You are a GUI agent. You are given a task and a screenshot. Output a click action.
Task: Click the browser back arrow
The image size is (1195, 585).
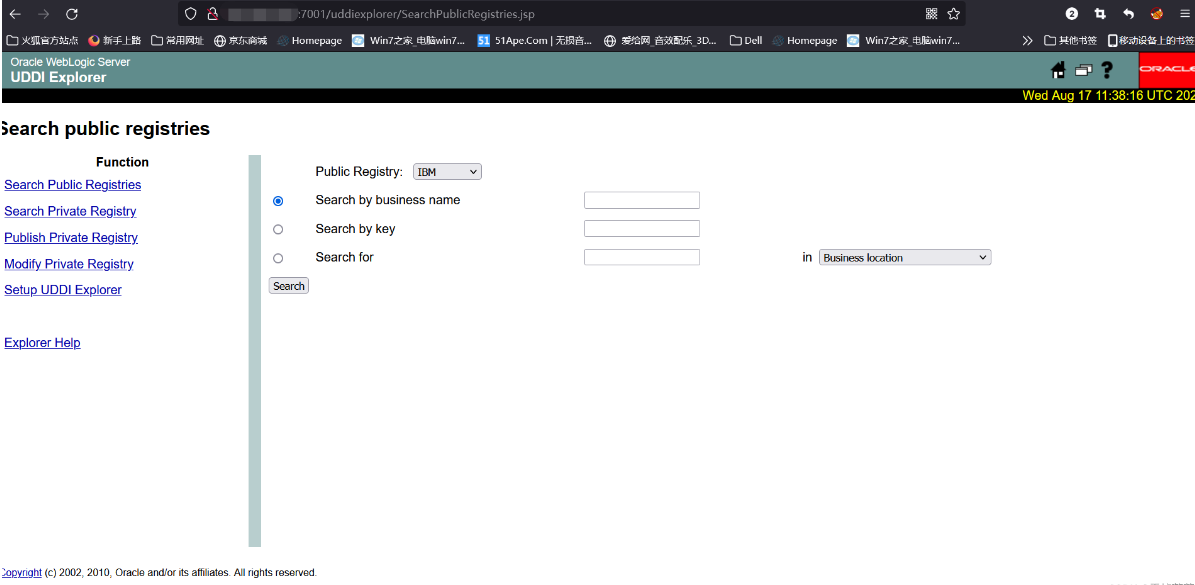[x=15, y=14]
